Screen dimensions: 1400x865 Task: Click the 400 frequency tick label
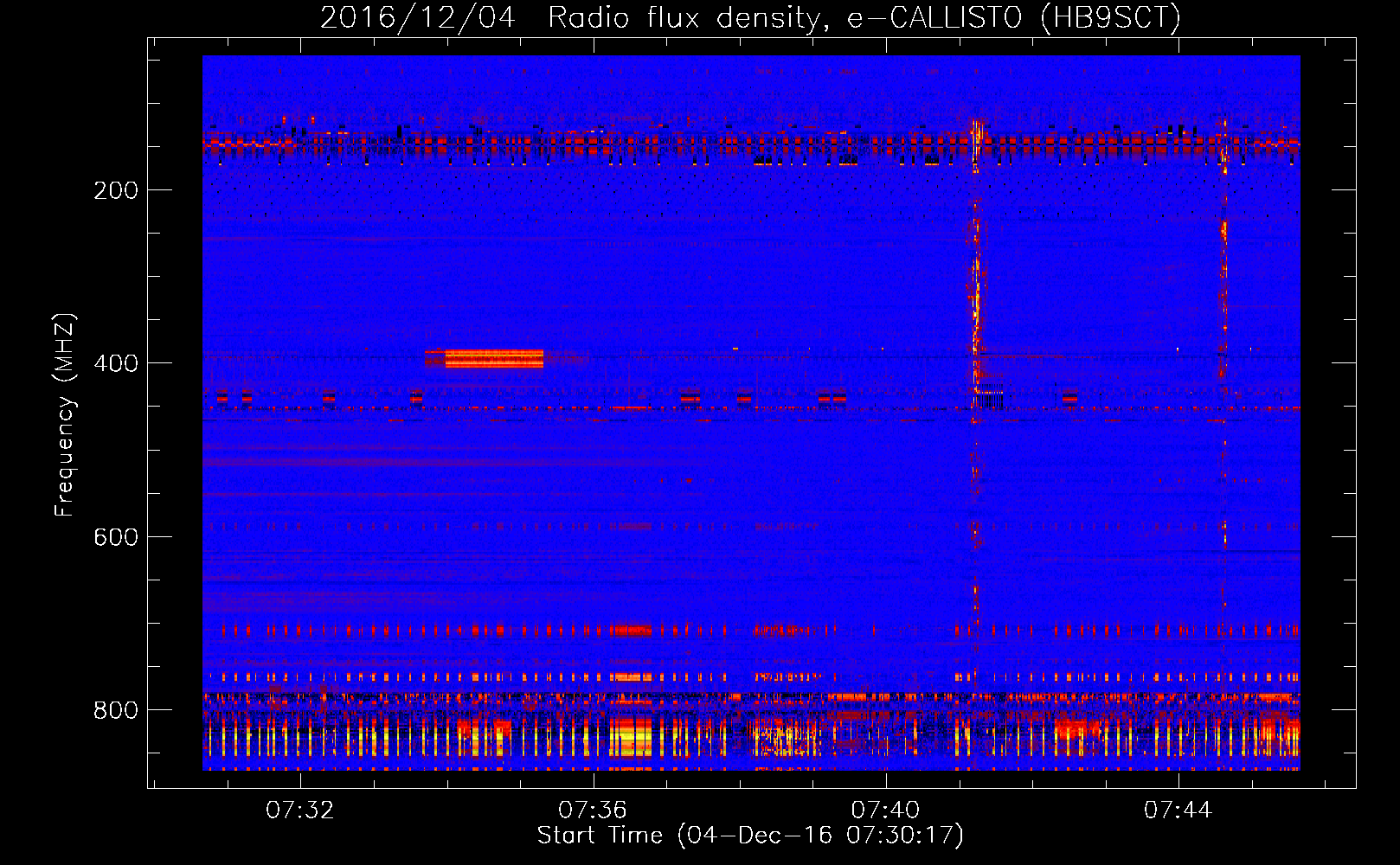[x=116, y=363]
